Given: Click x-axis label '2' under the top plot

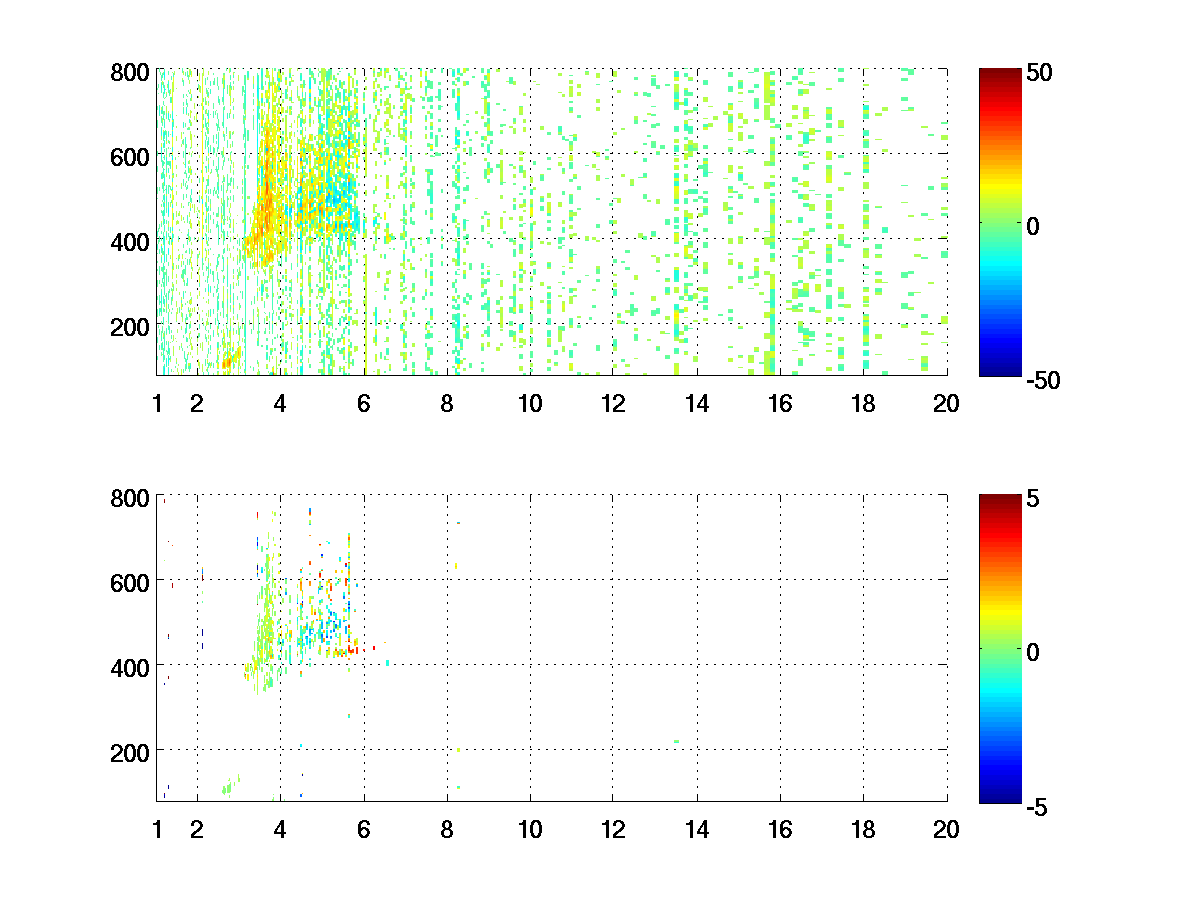Looking at the screenshot, I should point(197,404).
